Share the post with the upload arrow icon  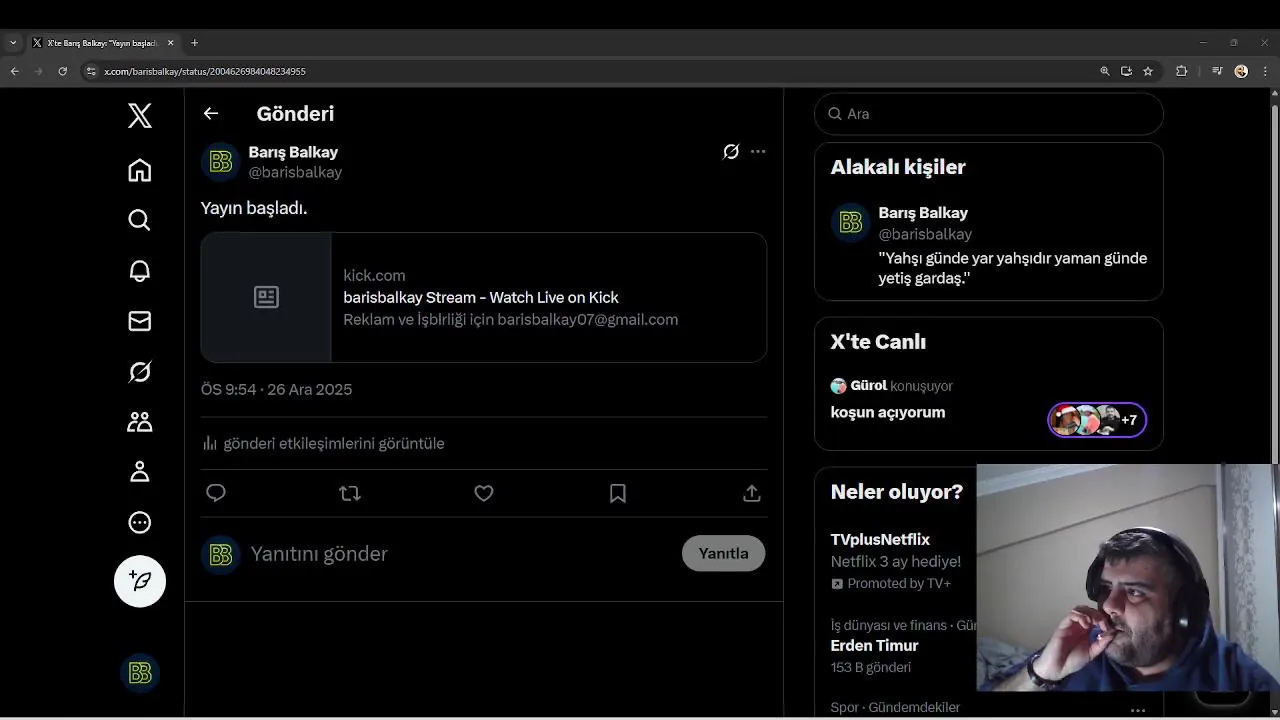coord(752,493)
